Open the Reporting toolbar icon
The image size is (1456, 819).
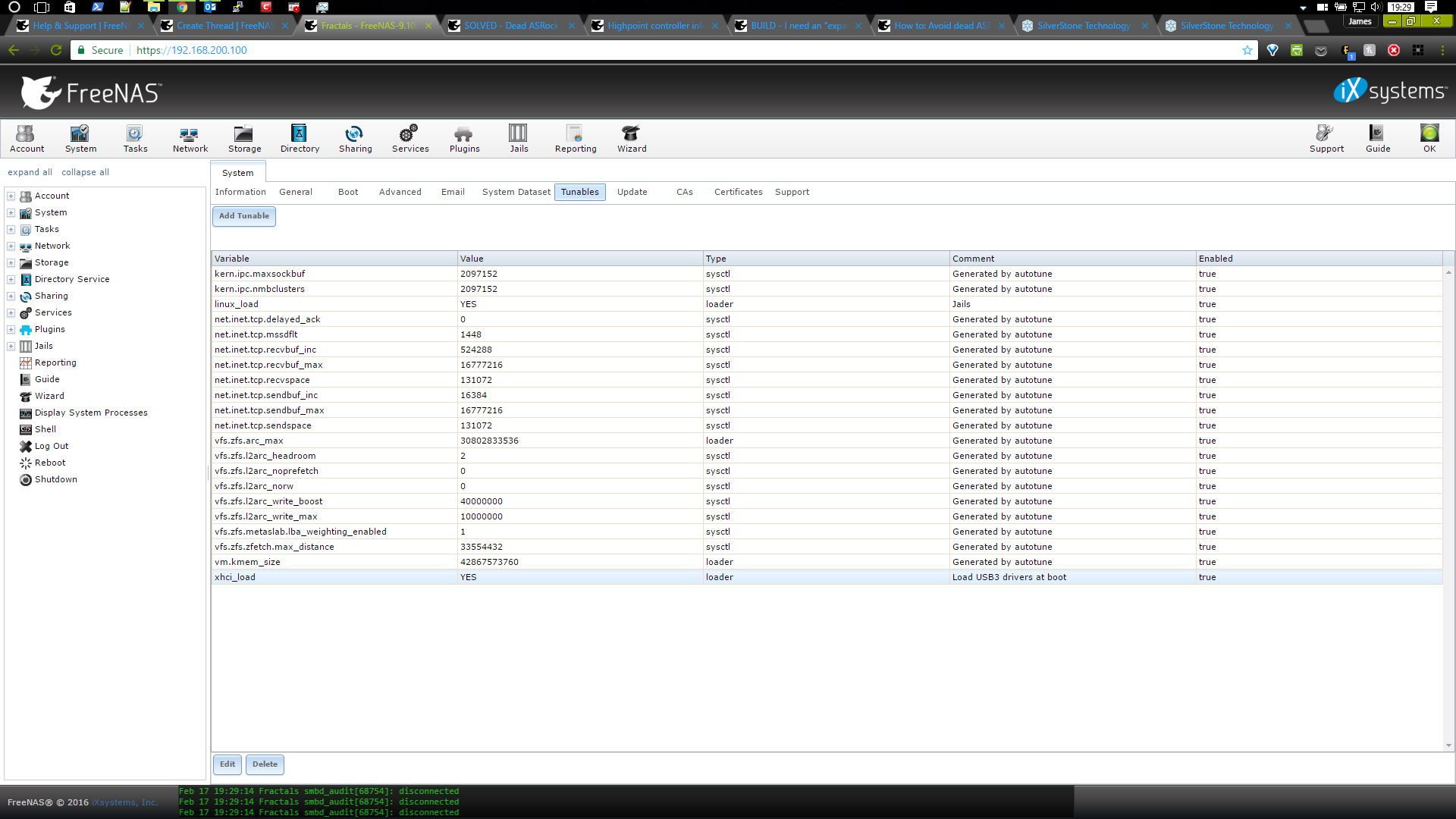tap(575, 139)
